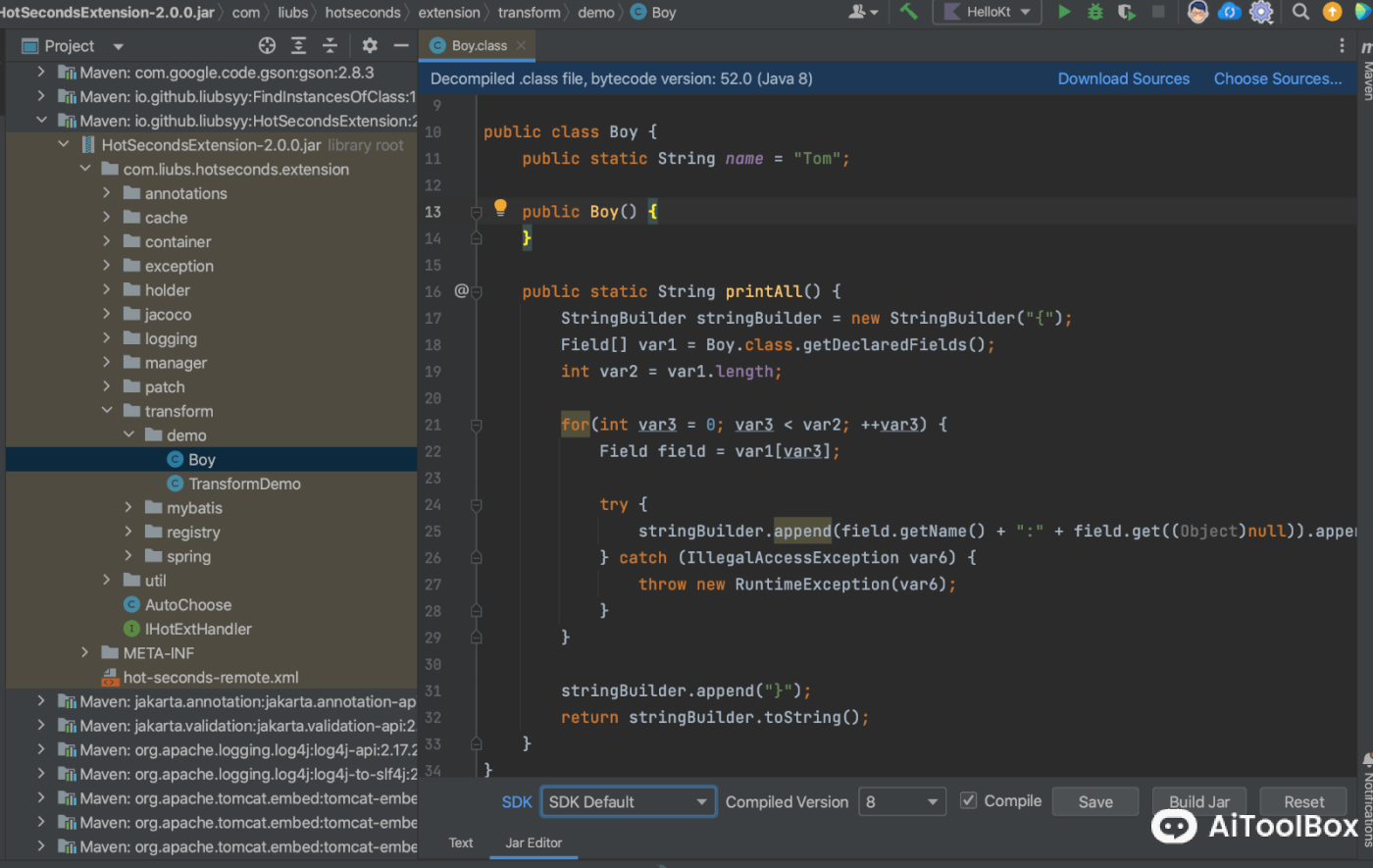1373x868 pixels.
Task: Open Search Everywhere magnifier icon
Action: tap(1300, 12)
